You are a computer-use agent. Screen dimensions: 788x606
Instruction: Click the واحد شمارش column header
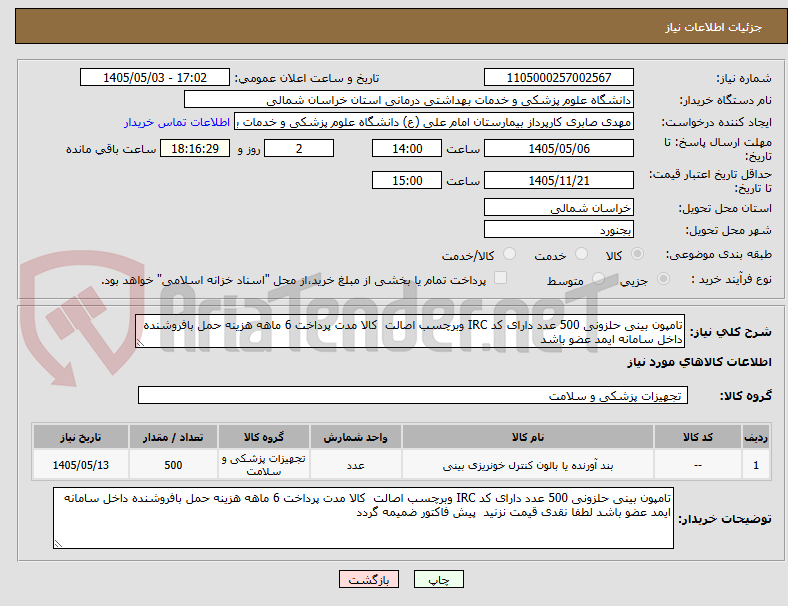pyautogui.click(x=355, y=437)
